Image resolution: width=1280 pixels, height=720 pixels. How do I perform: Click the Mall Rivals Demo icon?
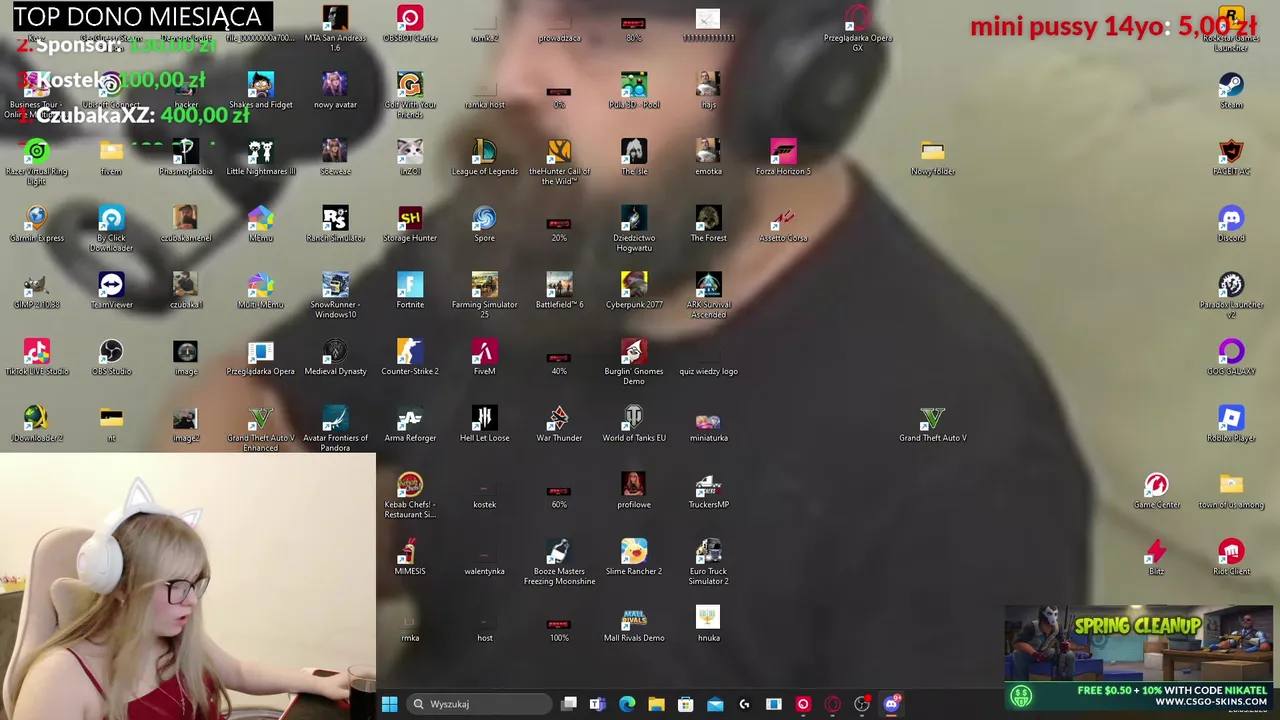634,618
